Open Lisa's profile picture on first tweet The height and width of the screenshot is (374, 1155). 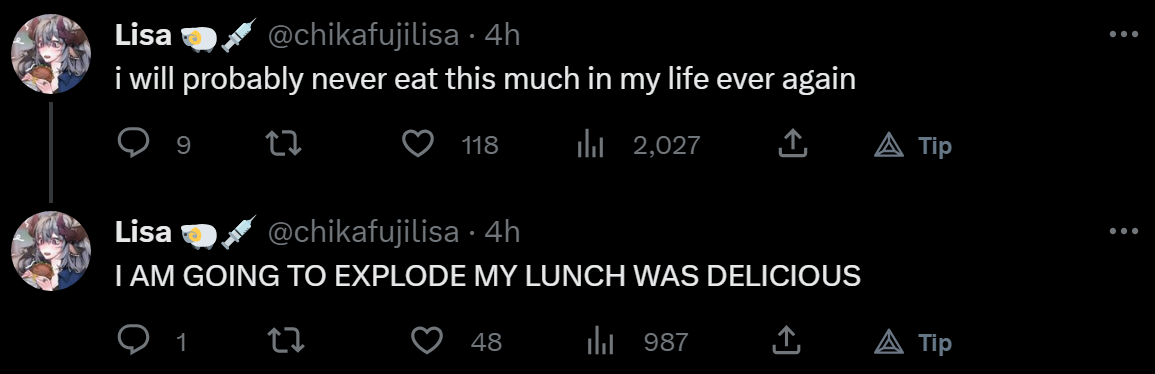coord(51,54)
